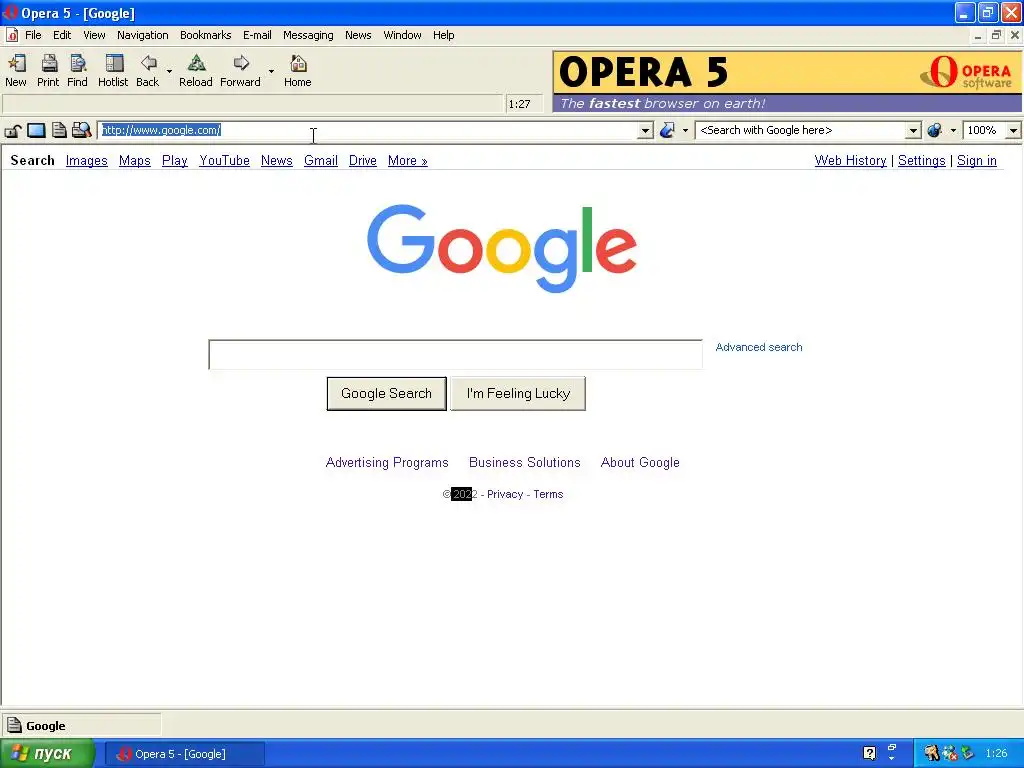Toggle image loading blue square icon
The height and width of the screenshot is (768, 1024).
point(37,131)
